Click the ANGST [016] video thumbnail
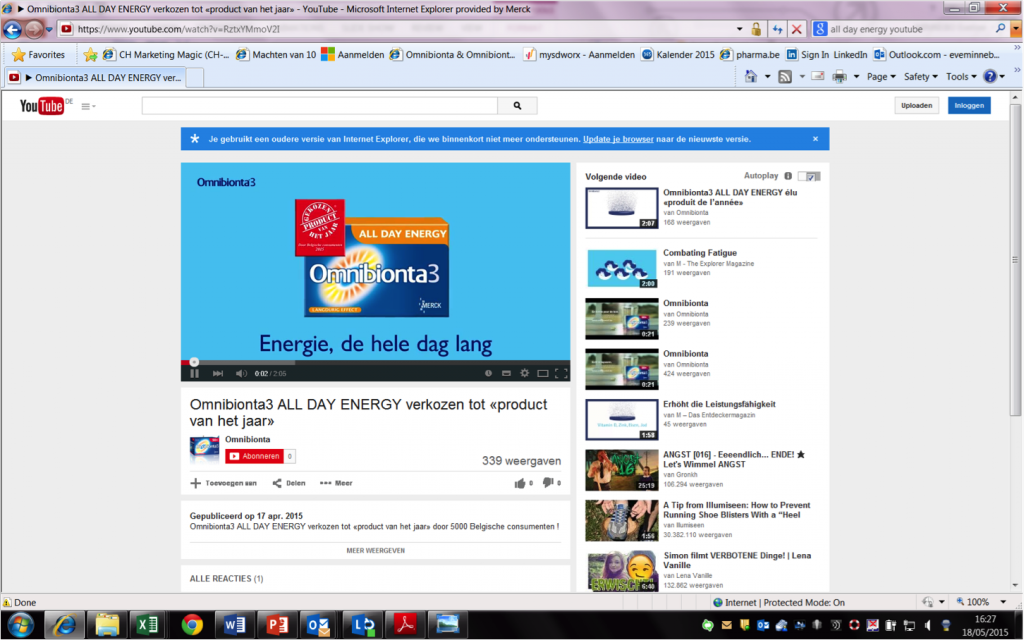 tap(622, 470)
